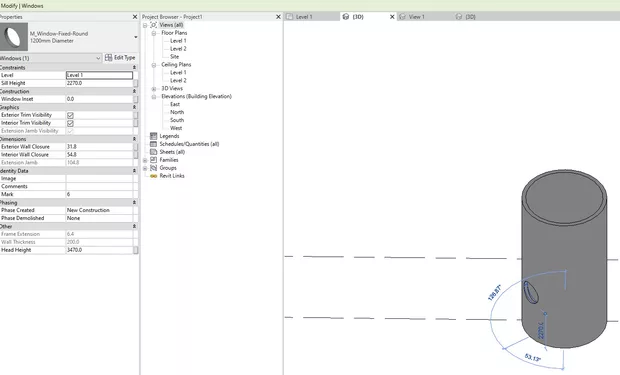This screenshot has height=375, width=620.
Task: Click the Sheets (all) icon
Action: click(153, 152)
